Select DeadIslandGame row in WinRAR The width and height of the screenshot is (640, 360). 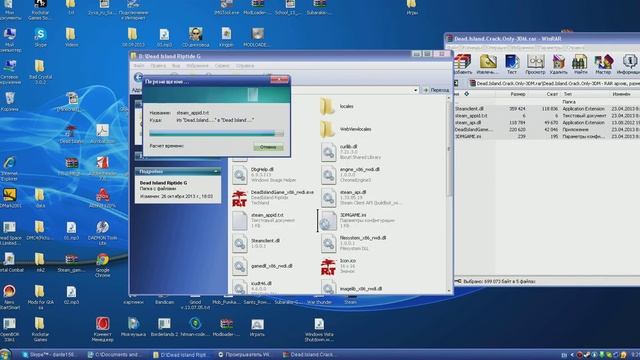tap(547, 129)
